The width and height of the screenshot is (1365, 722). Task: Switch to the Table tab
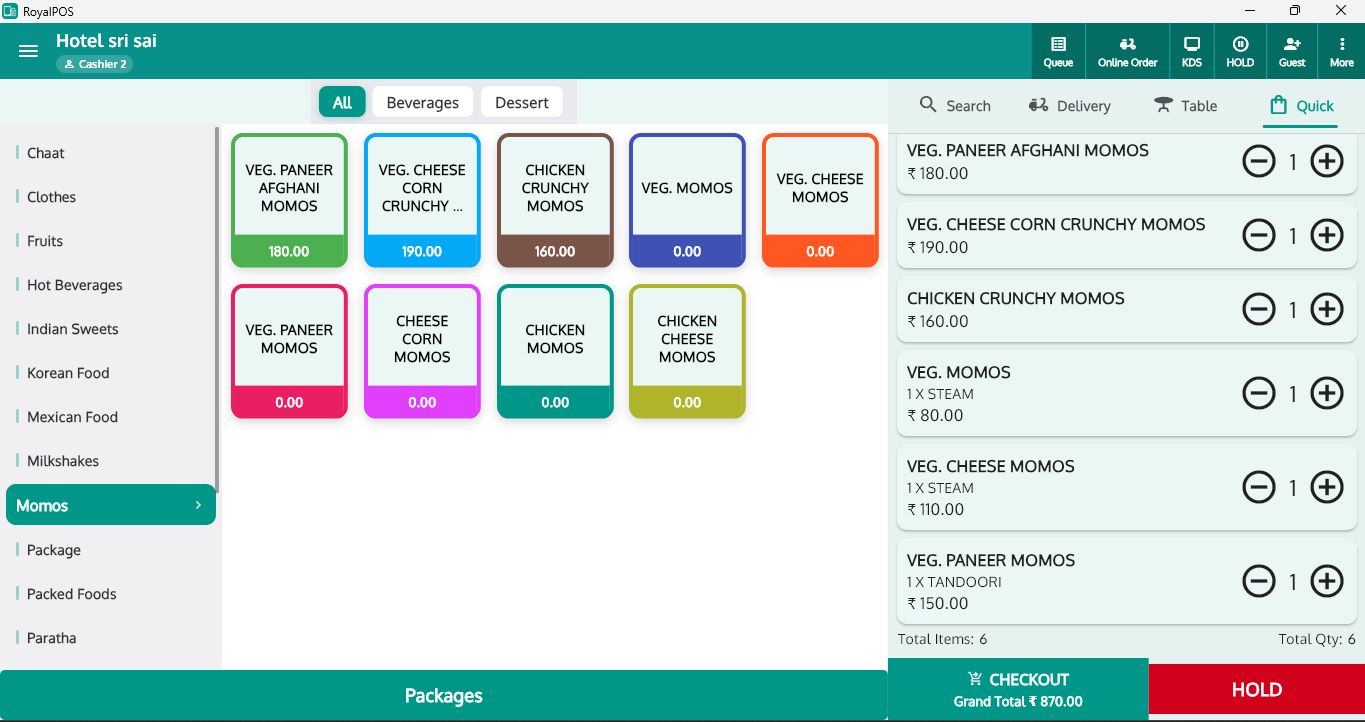tap(1185, 105)
